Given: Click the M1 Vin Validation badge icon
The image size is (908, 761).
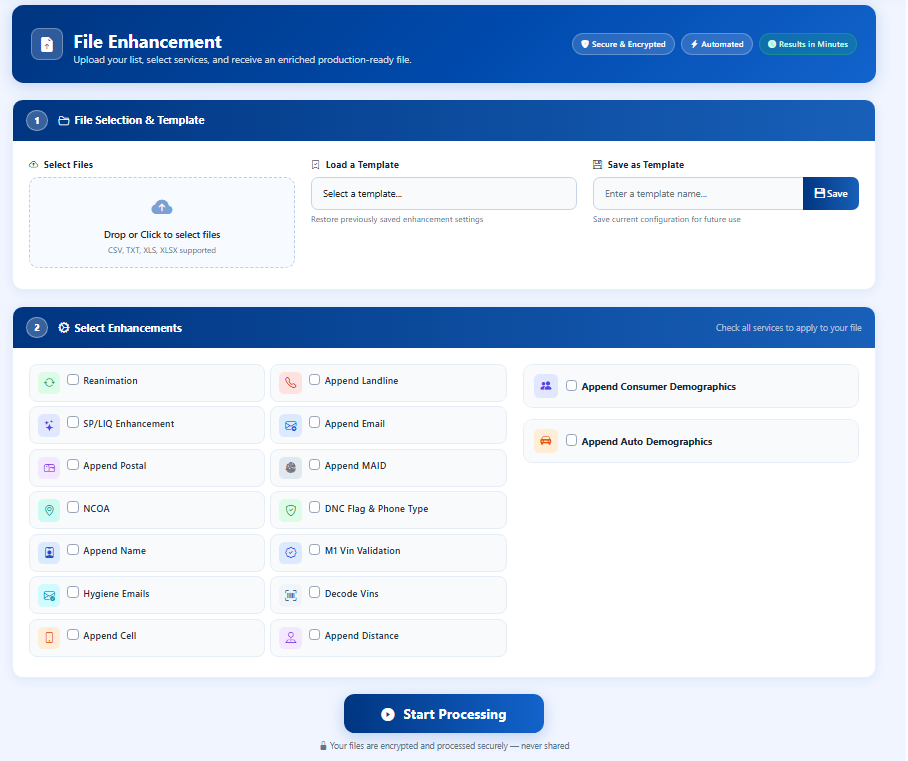Looking at the screenshot, I should tap(291, 553).
